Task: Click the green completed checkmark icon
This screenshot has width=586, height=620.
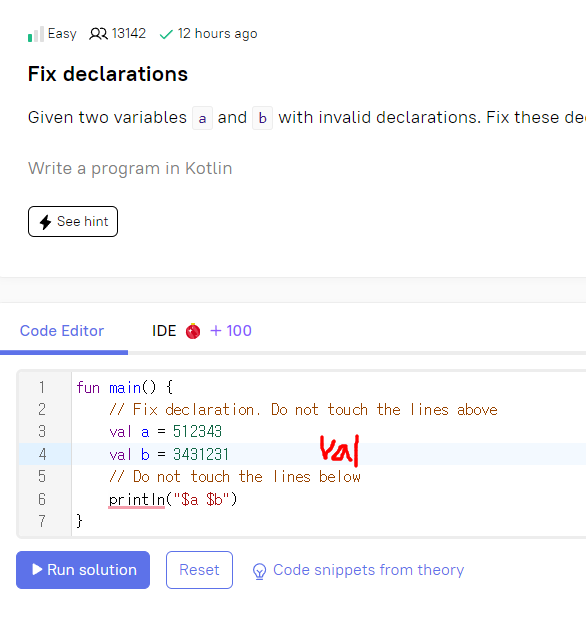Action: click(166, 35)
